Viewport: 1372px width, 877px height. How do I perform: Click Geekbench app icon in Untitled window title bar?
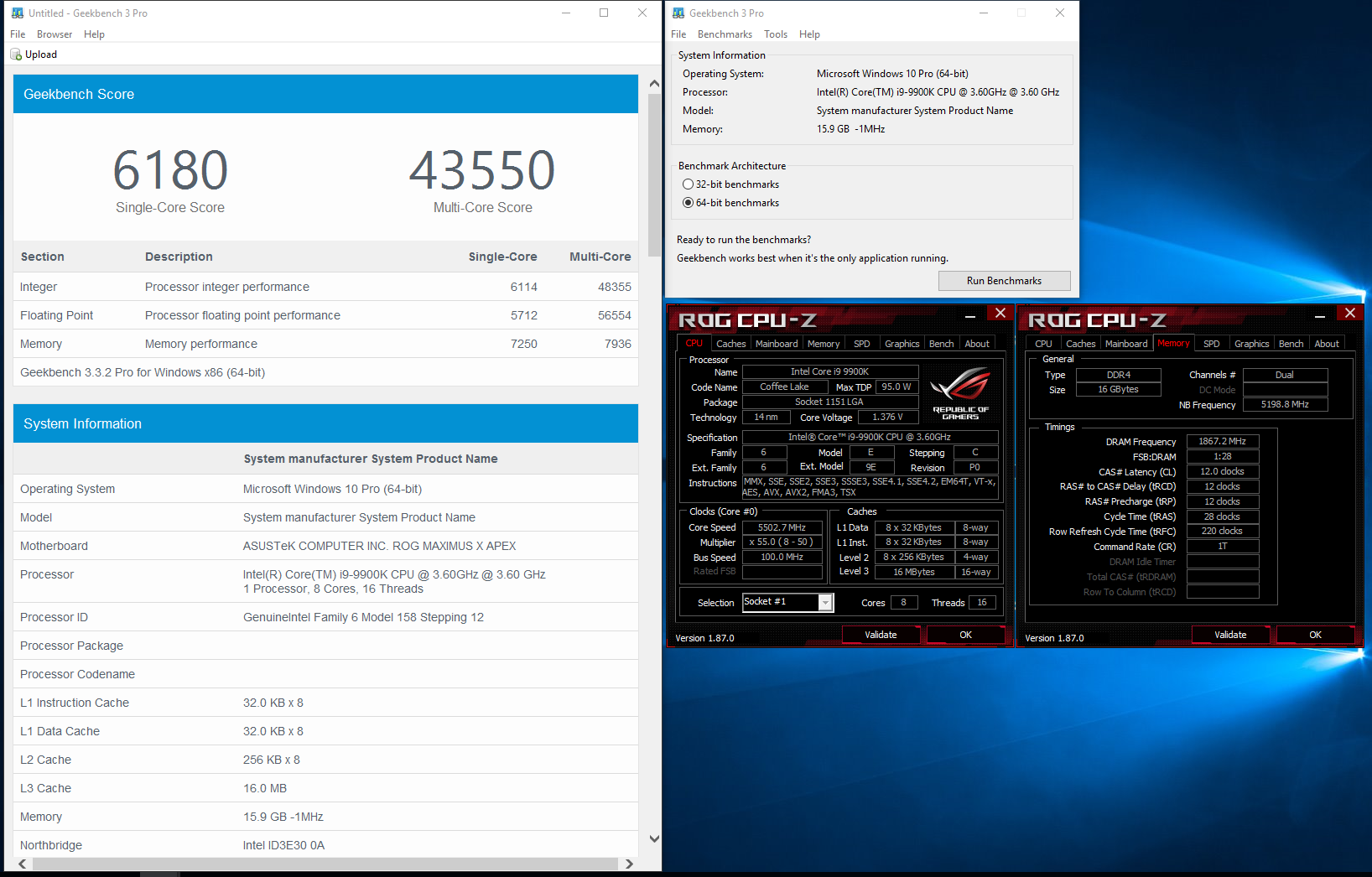18,13
